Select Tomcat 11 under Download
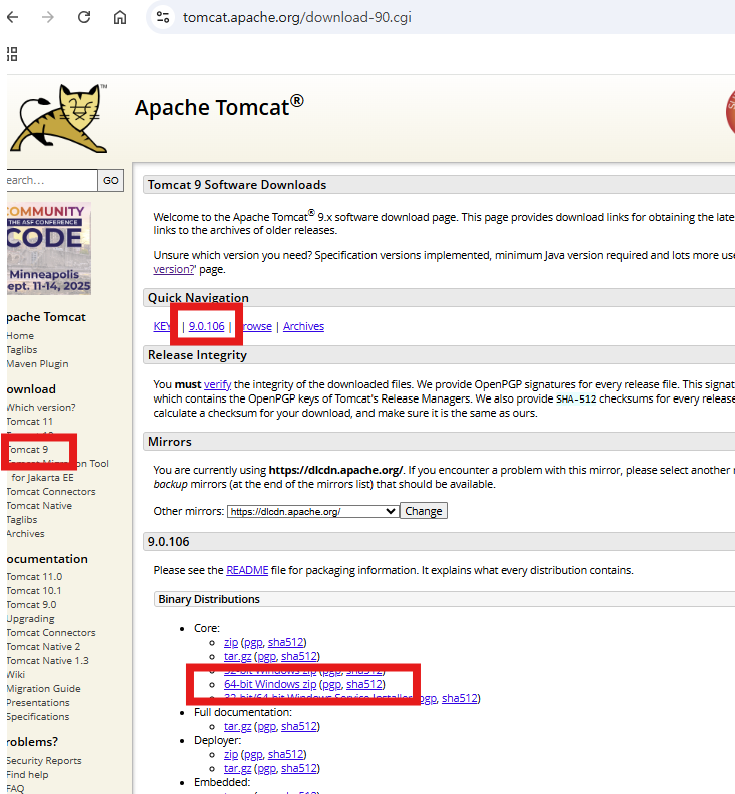 (x=29, y=422)
